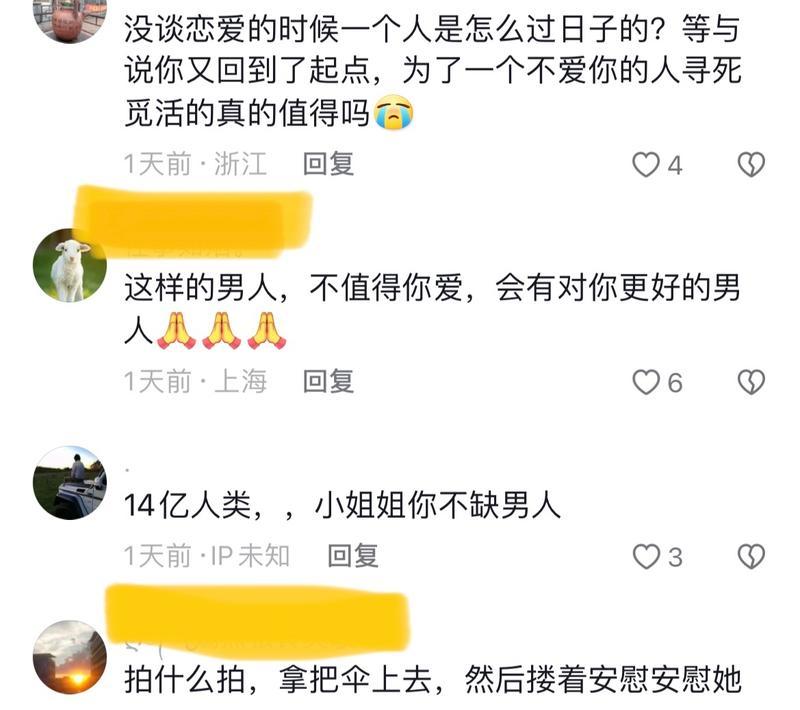
Task: Select the comment text 这样的男人，不值得你爱
Action: pyautogui.click(x=293, y=288)
